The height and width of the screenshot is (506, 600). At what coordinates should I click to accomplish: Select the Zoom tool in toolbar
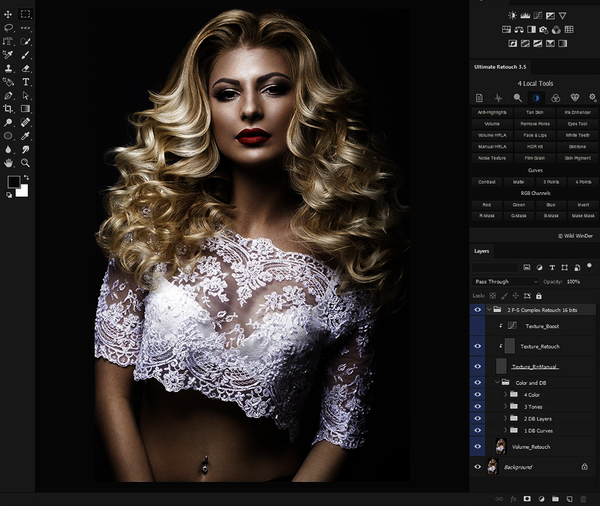(x=25, y=163)
